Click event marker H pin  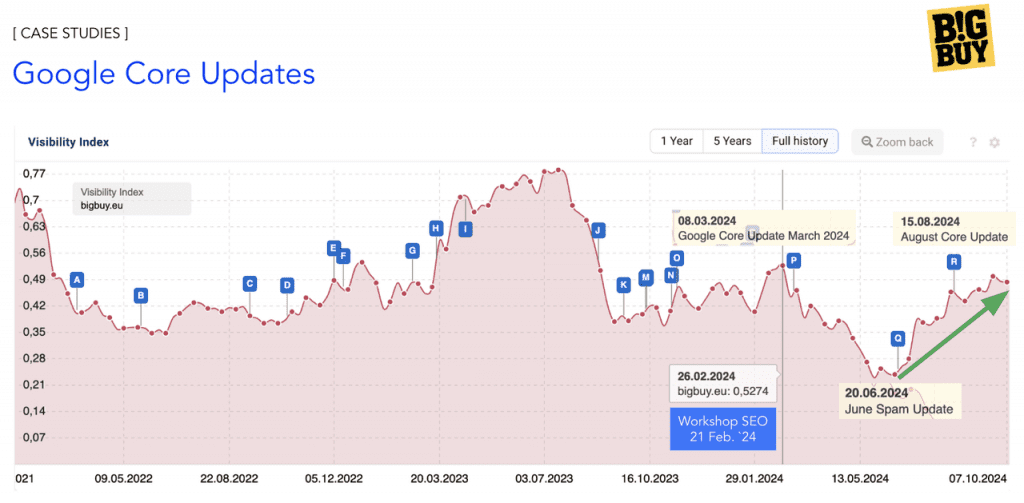tap(436, 228)
